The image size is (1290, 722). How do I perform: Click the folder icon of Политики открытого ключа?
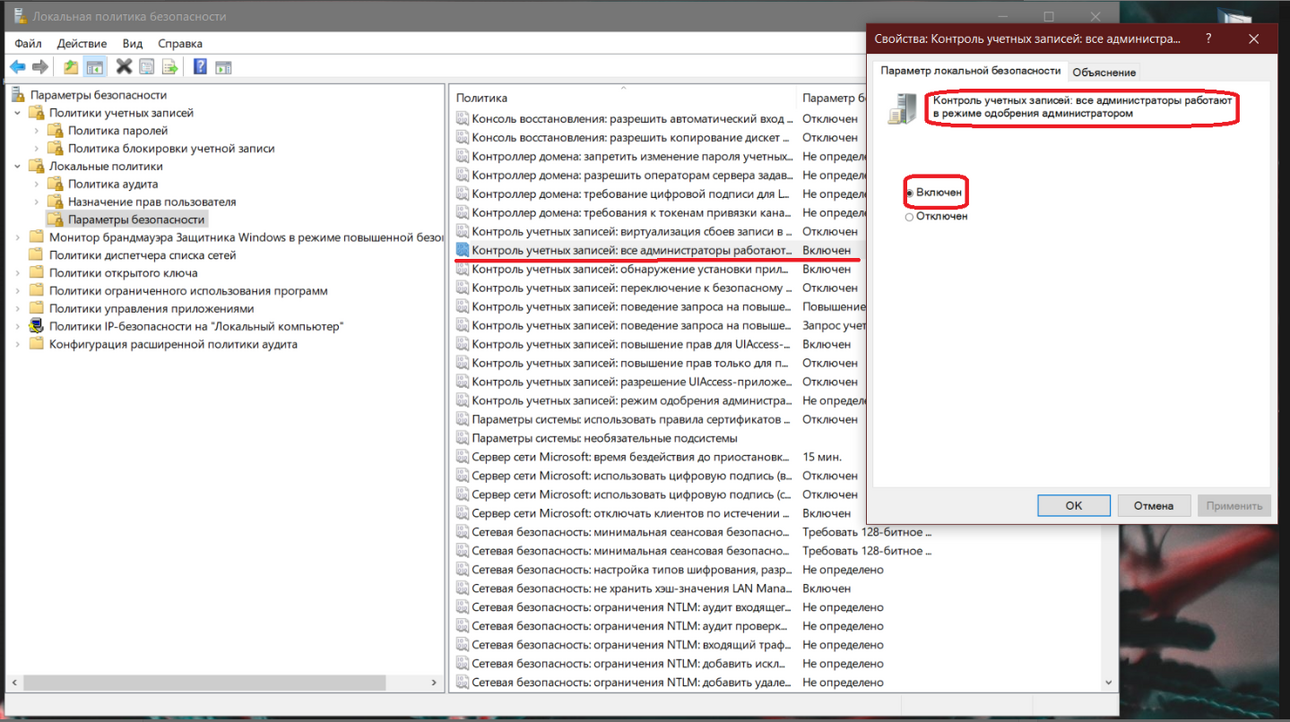(x=37, y=273)
